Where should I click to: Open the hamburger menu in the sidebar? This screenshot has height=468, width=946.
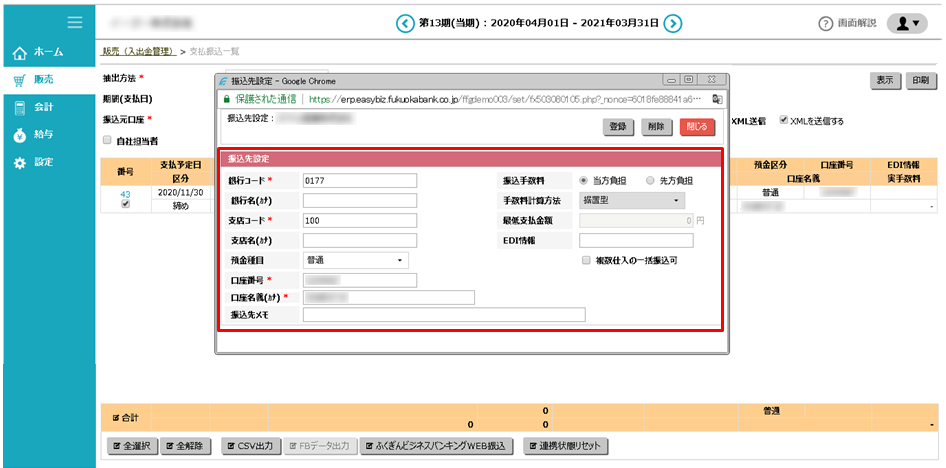(x=74, y=22)
